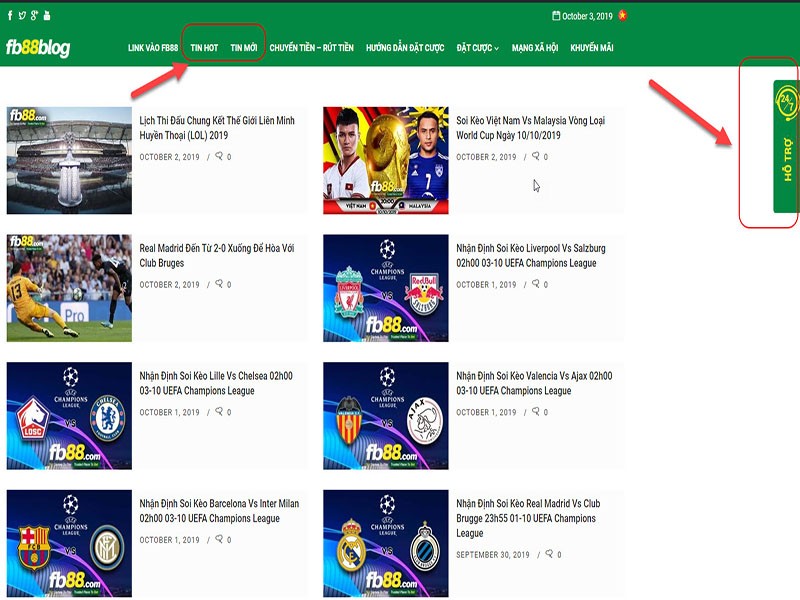Click comment icon under Lille Vs Chelsea post
800x600 pixels.
point(219,411)
